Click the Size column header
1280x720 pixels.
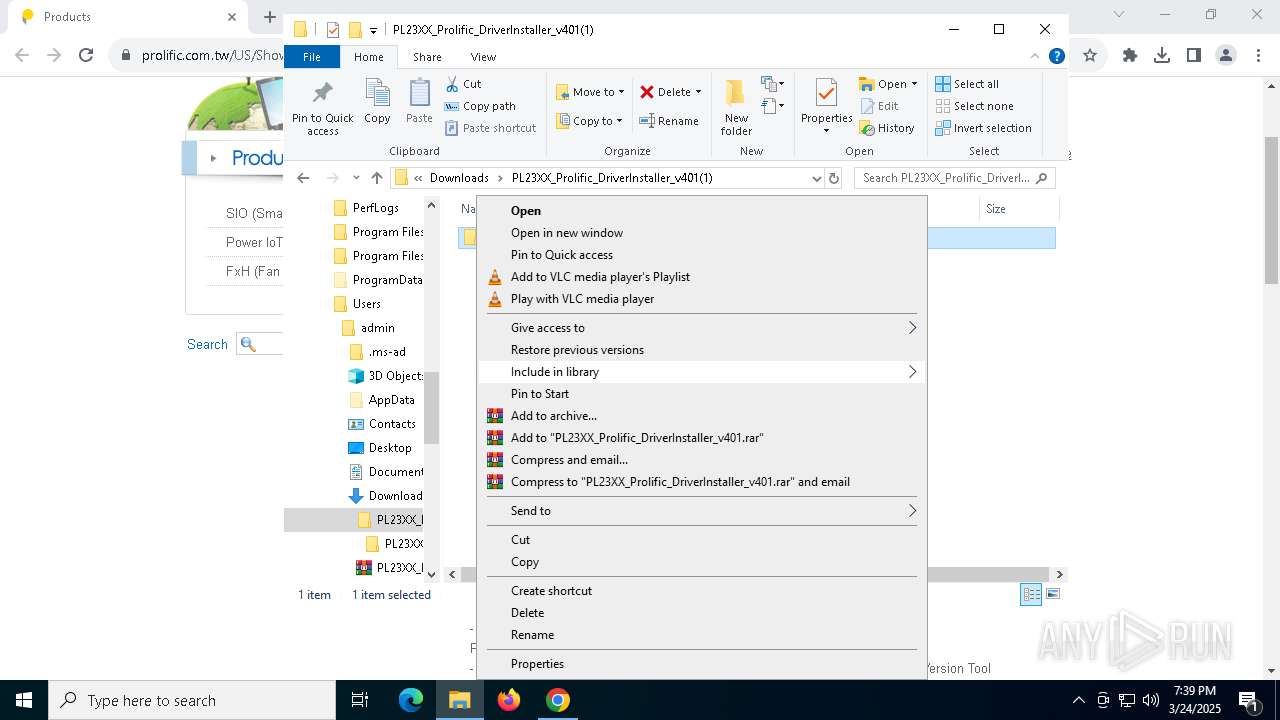pyautogui.click(x=1019, y=209)
